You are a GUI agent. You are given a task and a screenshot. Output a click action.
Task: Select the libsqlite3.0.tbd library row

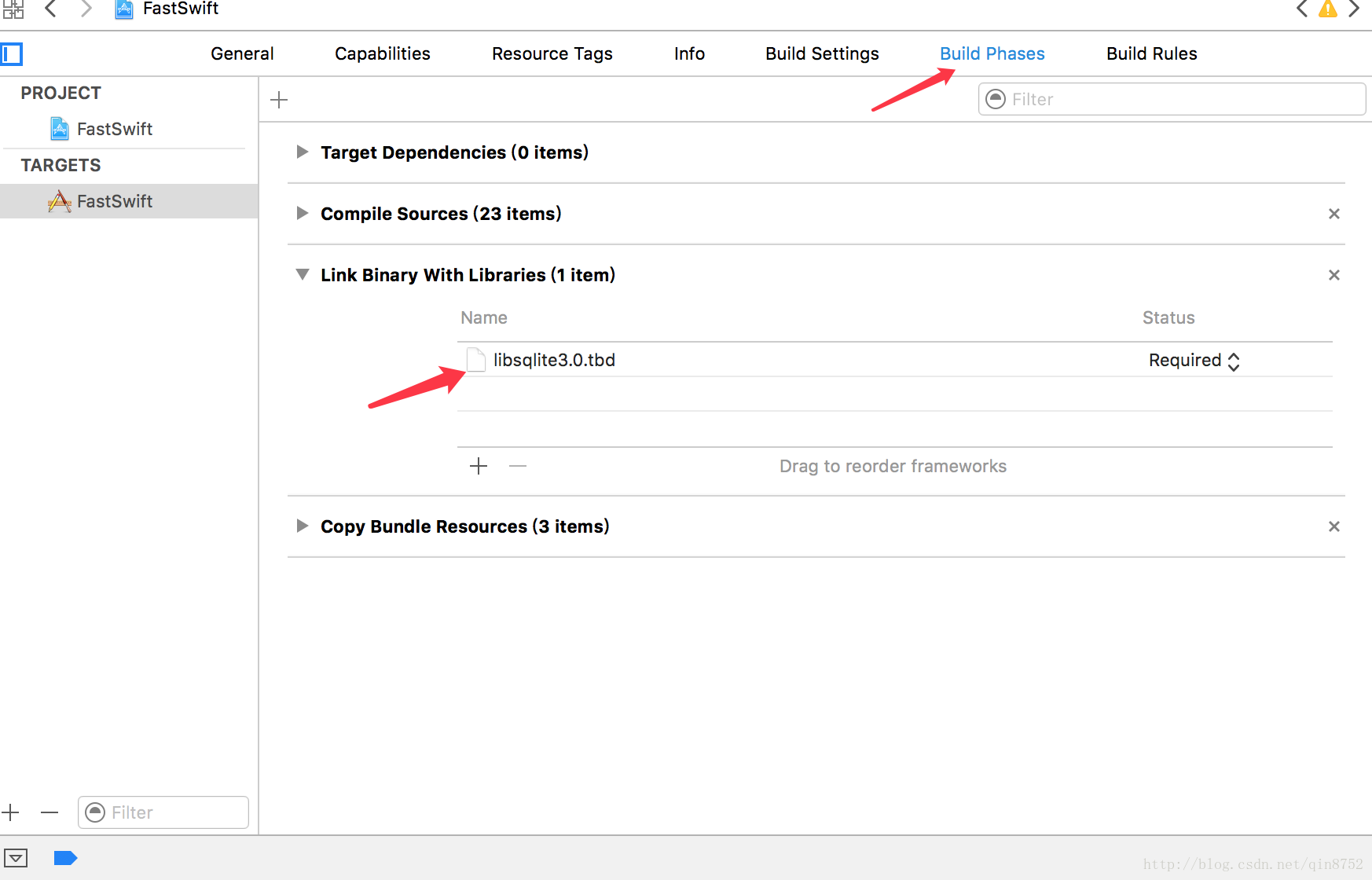pos(894,360)
